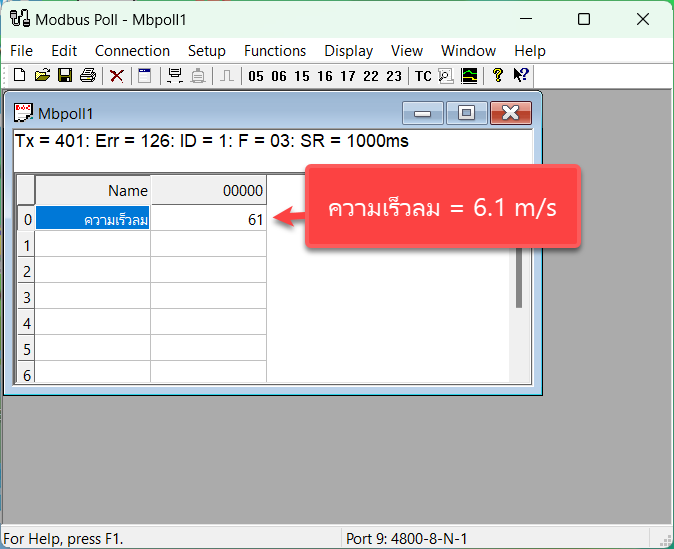Select row header 5
The image size is (674, 549).
26,349
